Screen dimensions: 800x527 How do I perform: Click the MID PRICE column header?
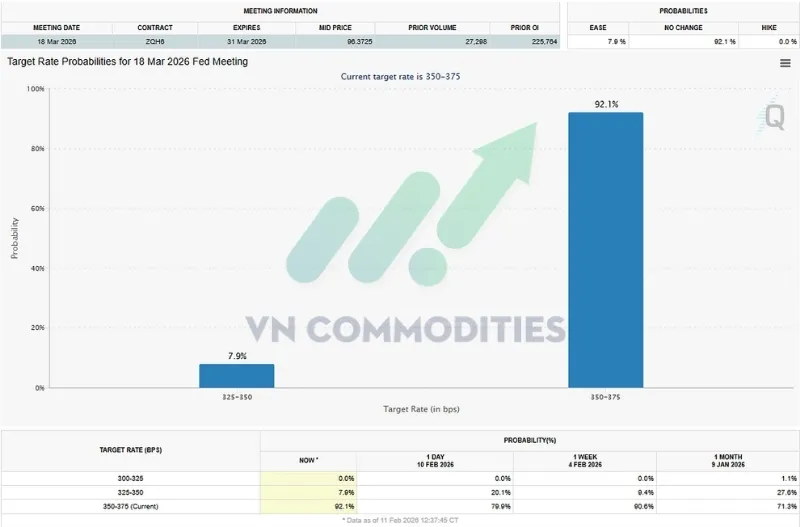335,28
